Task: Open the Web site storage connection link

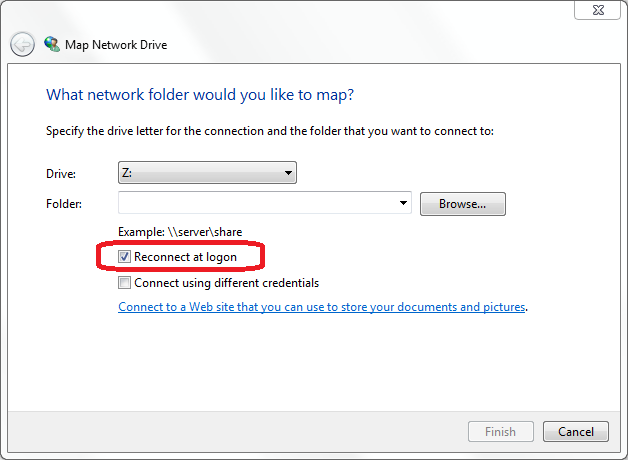Action: [322, 307]
